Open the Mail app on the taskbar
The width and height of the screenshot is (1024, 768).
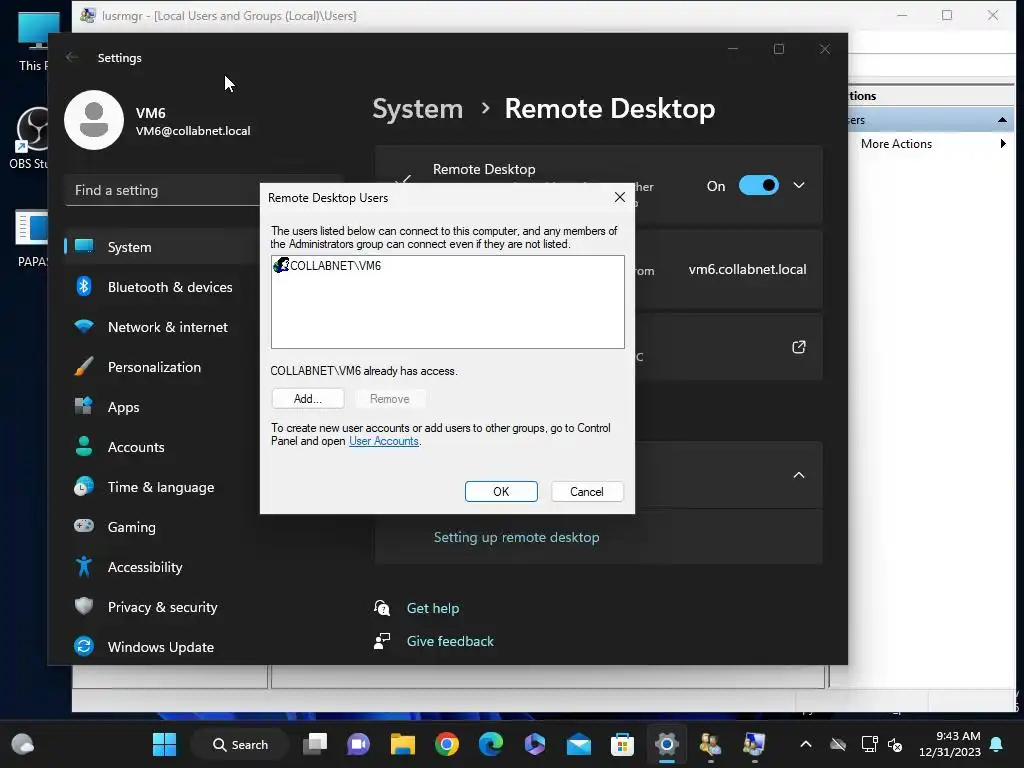579,744
